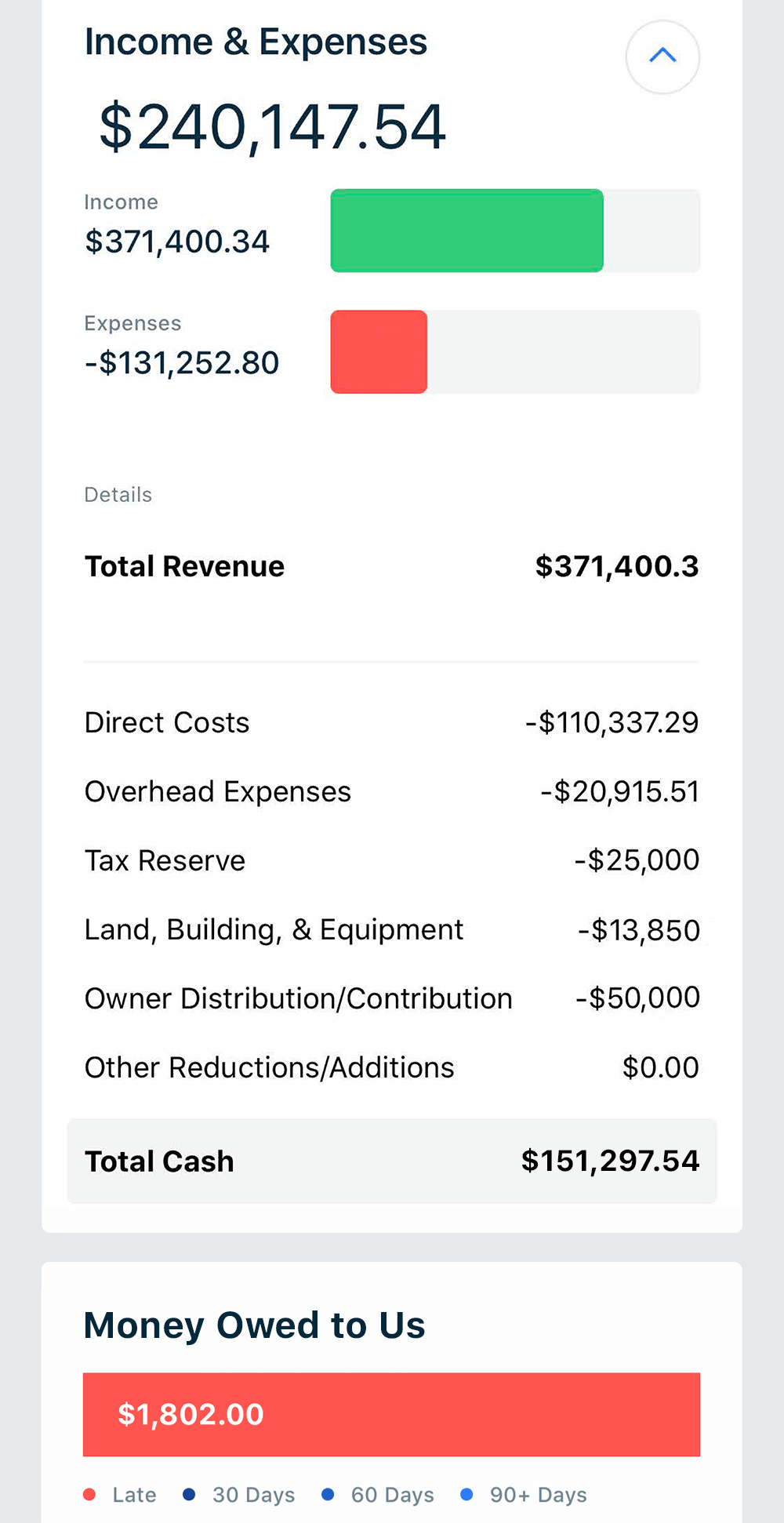Select the 30 Days legend dot

pos(189,1495)
